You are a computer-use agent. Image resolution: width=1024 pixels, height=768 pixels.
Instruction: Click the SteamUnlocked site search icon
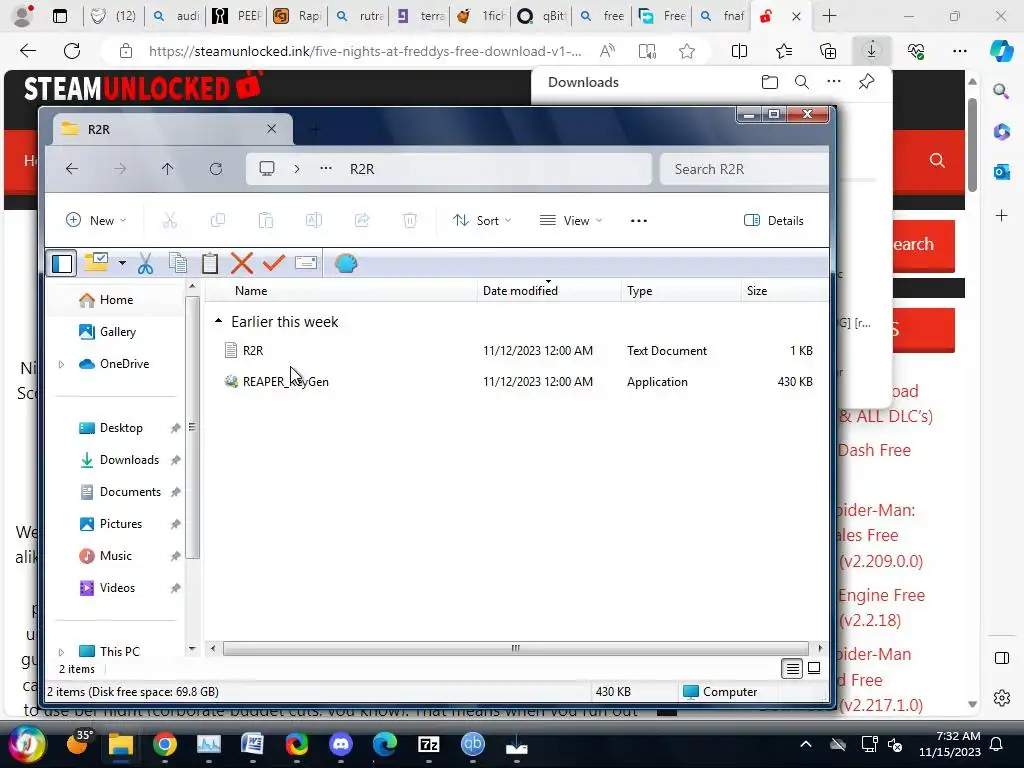[x=937, y=161]
